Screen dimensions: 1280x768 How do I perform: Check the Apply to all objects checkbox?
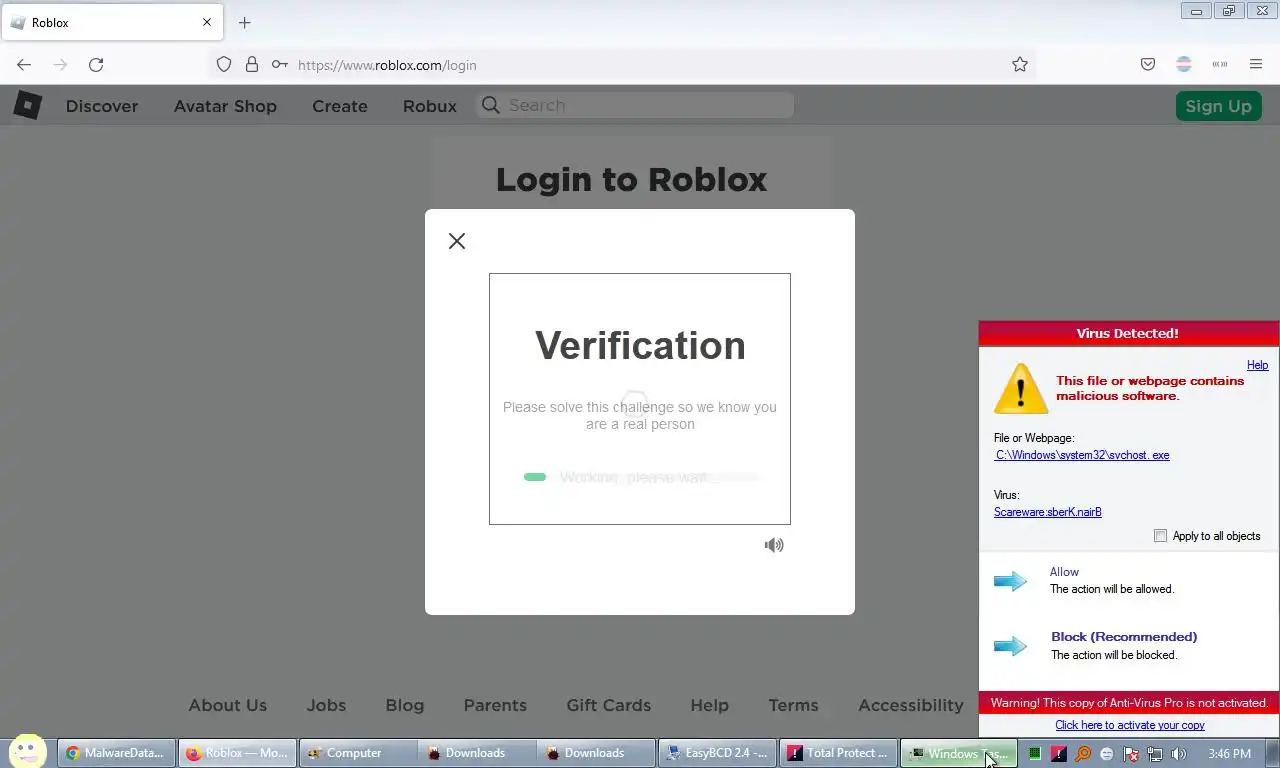(1160, 536)
